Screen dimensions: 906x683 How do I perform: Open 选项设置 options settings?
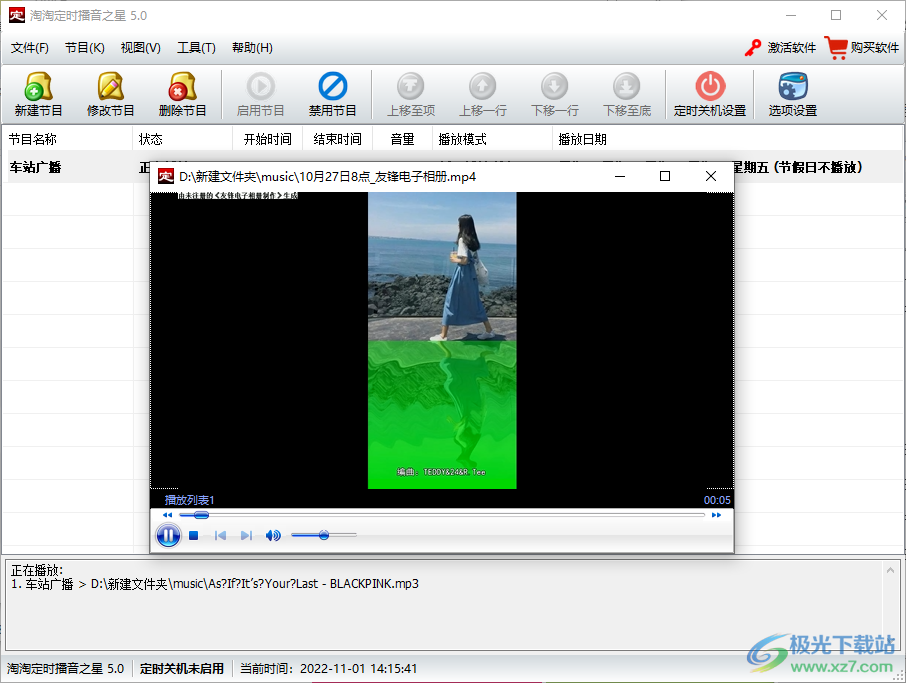coord(793,94)
